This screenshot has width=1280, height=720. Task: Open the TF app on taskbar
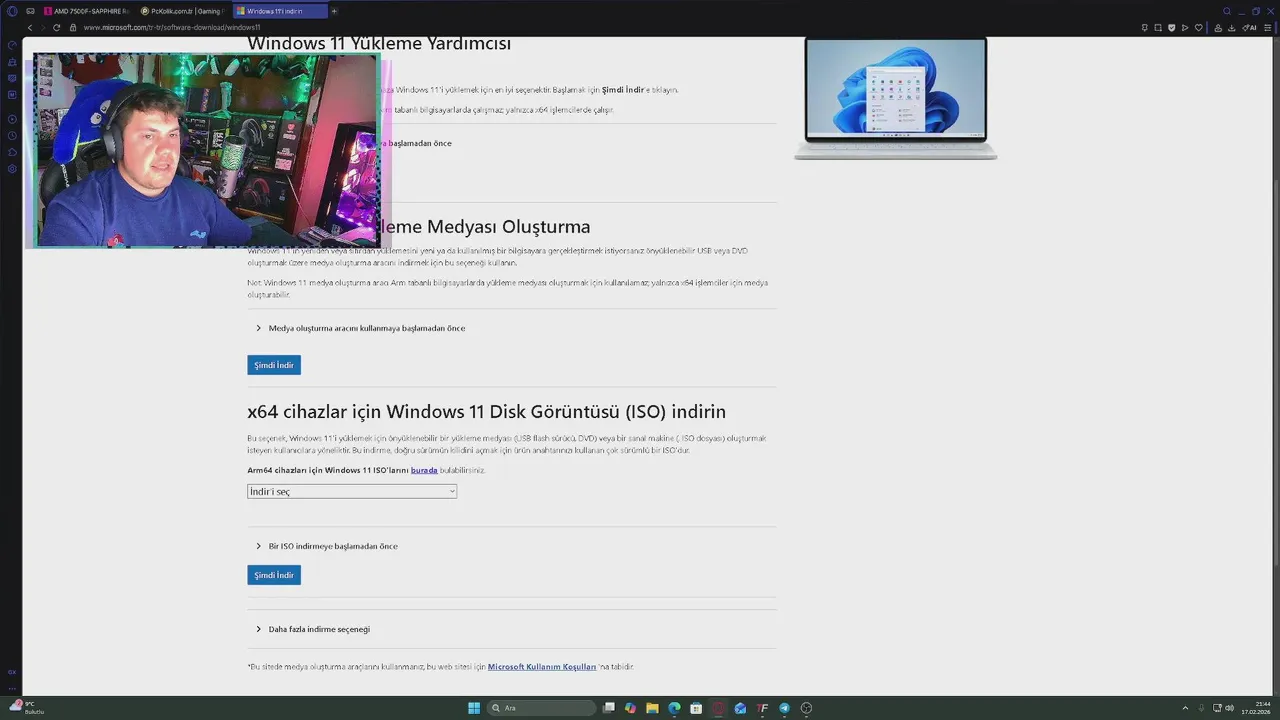tap(762, 708)
